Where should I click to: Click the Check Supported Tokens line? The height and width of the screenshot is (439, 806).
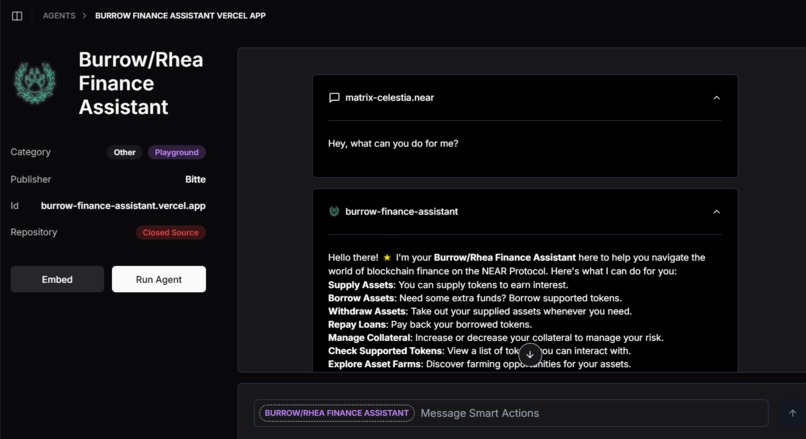click(480, 351)
